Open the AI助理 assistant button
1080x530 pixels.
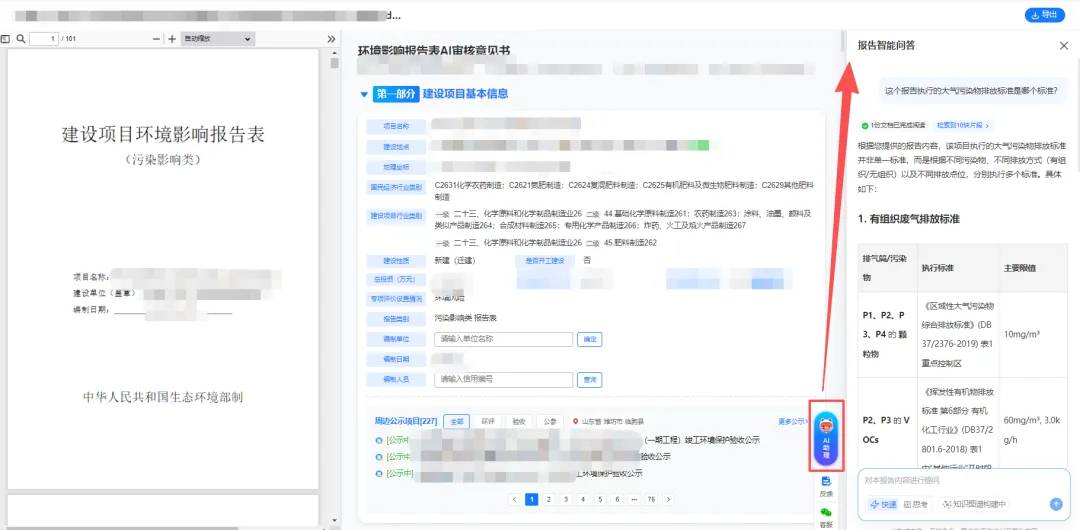pyautogui.click(x=826, y=437)
